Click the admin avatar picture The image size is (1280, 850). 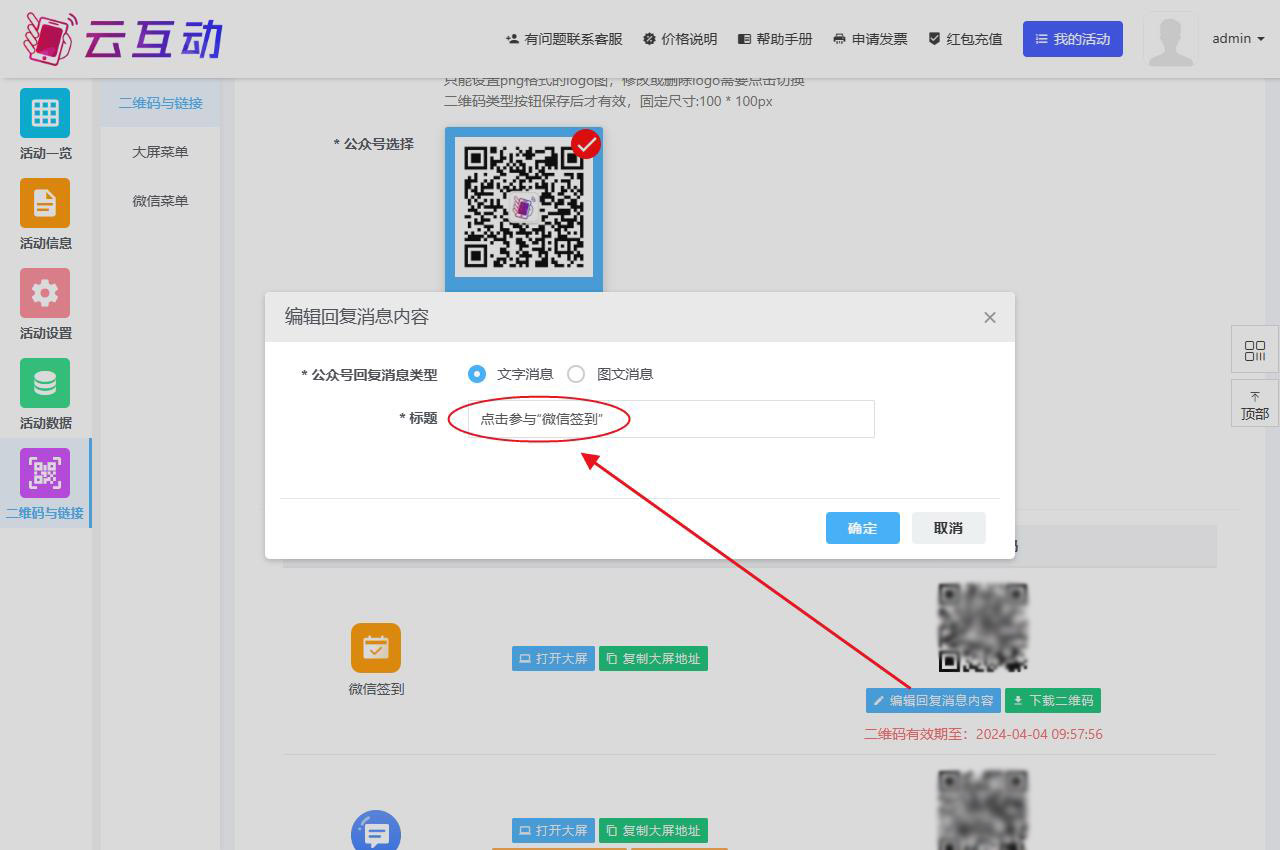[1170, 39]
